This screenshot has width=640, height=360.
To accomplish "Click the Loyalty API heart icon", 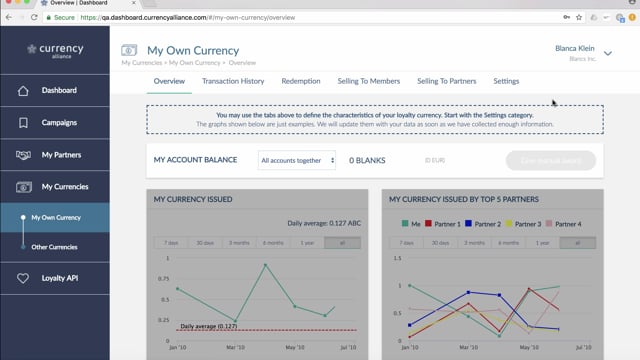I will point(23,278).
